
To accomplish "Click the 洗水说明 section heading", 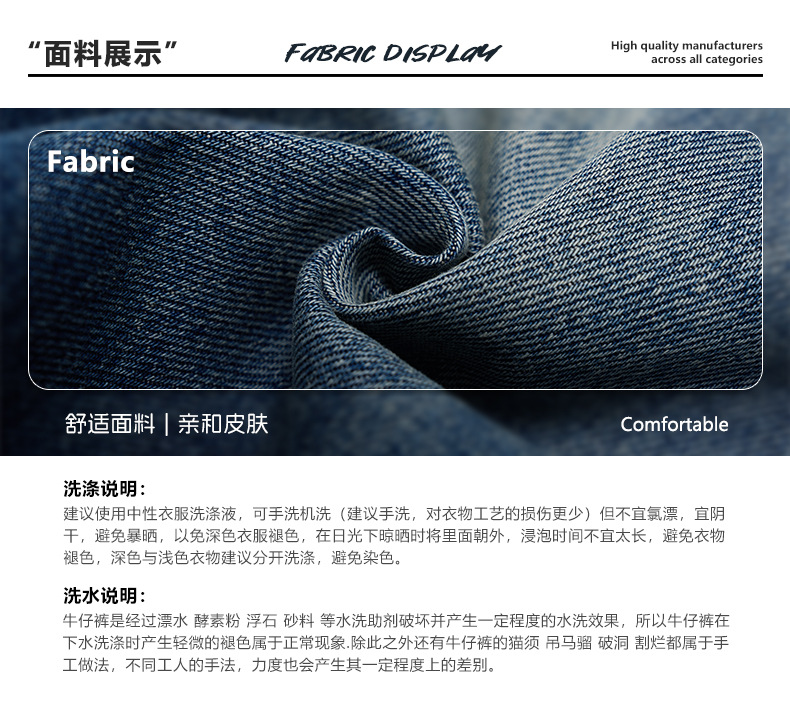I will [104, 596].
